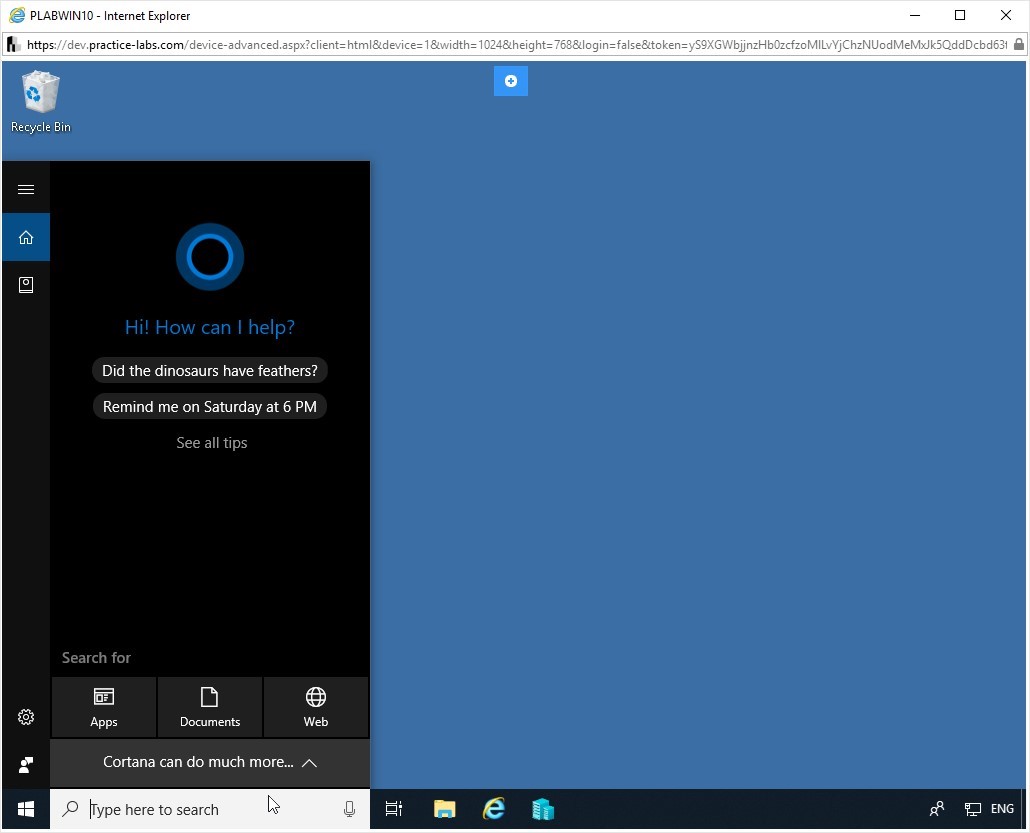Select the Cortana Home icon
The image size is (1030, 833).
click(x=26, y=237)
